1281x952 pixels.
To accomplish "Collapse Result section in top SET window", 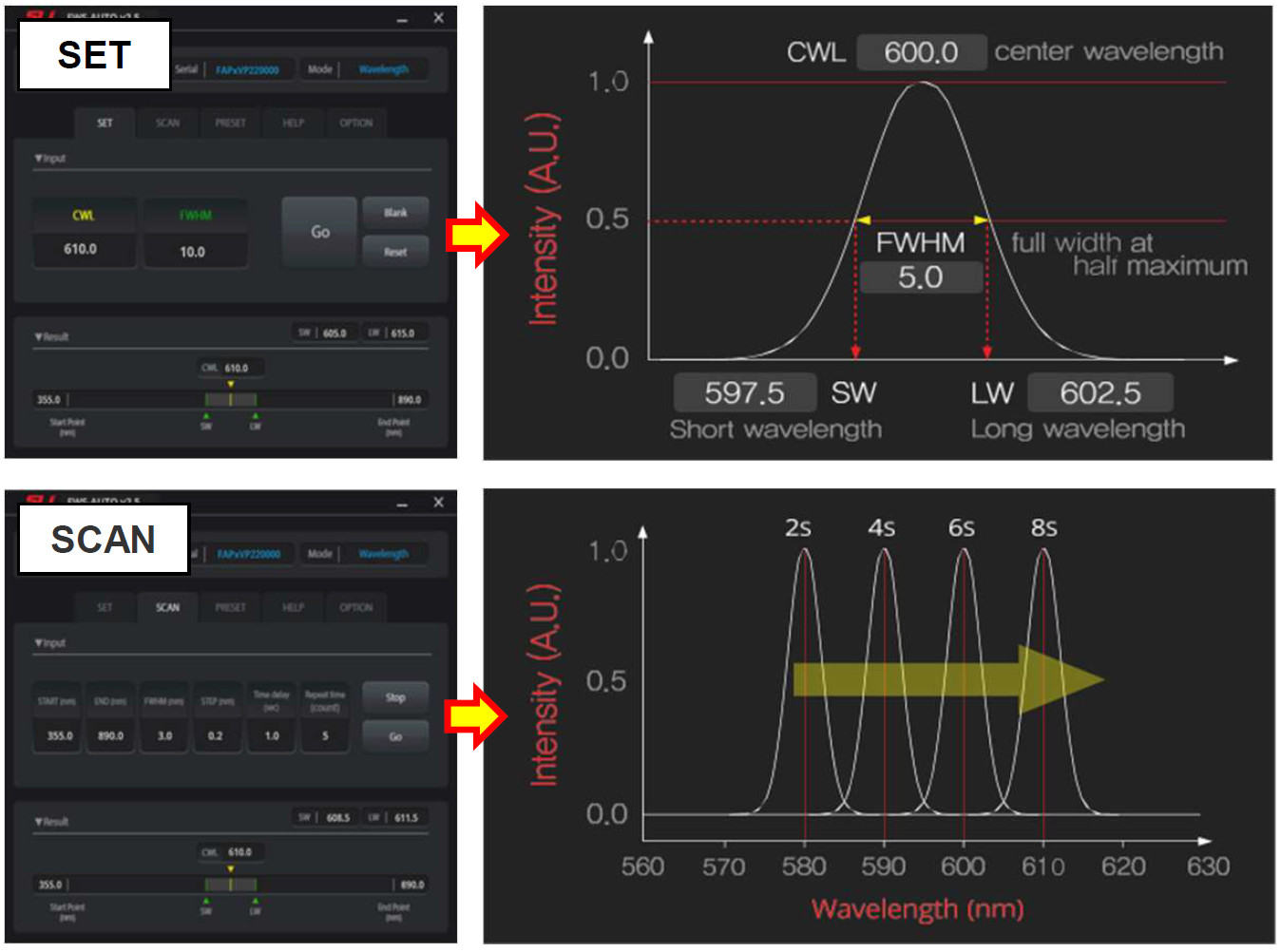I will (52, 336).
